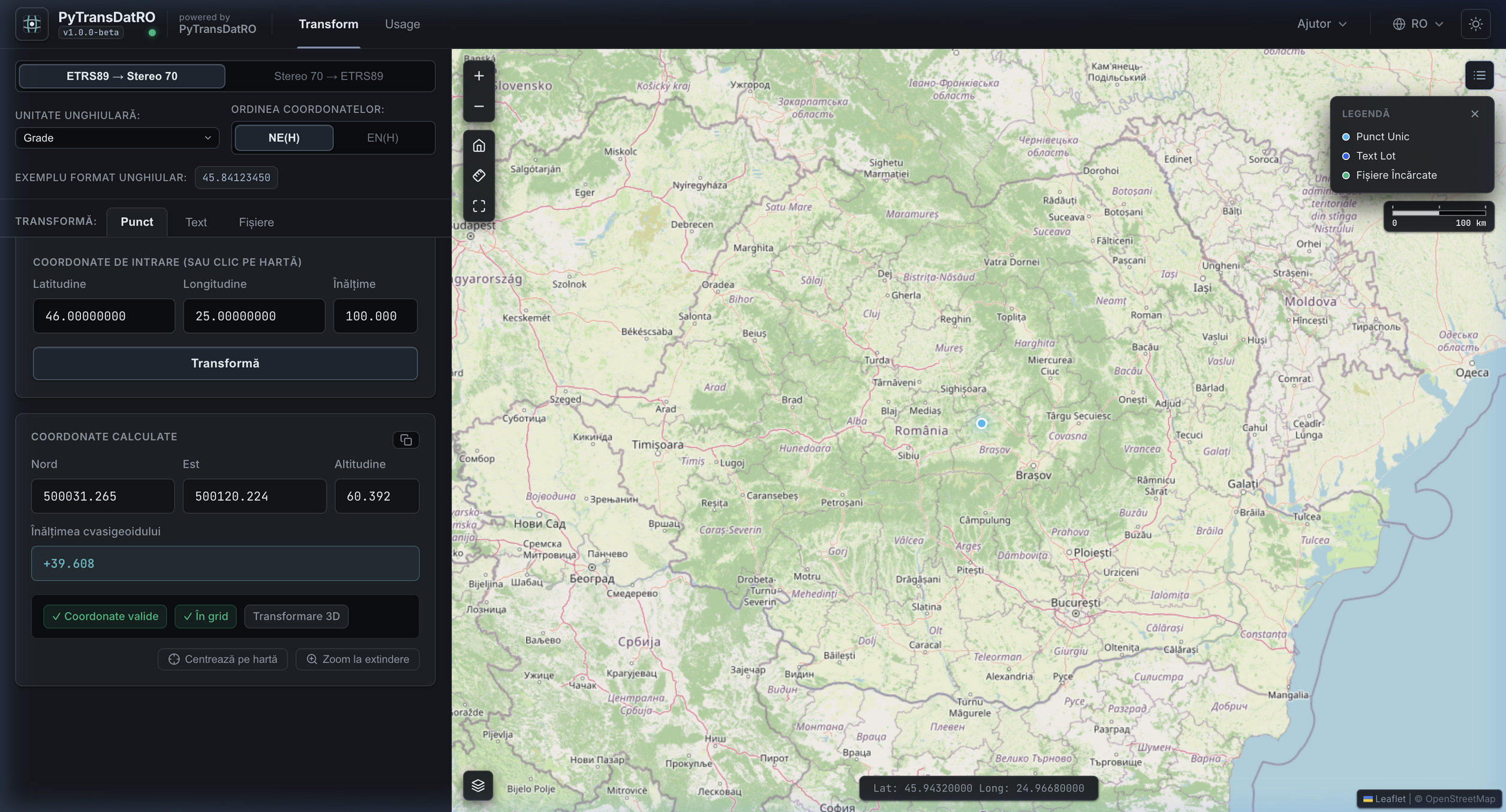
Task: Click the home reset view icon
Action: tap(479, 146)
